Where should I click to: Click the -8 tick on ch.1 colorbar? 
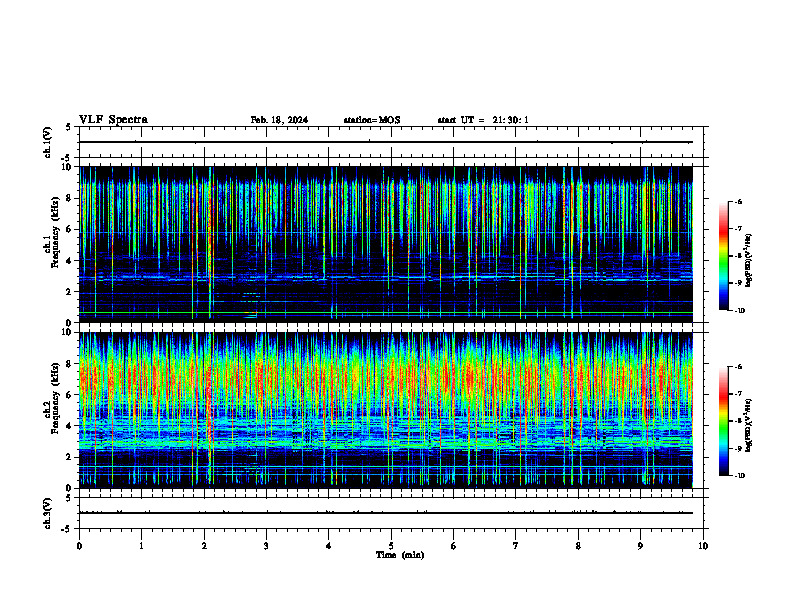tap(739, 256)
